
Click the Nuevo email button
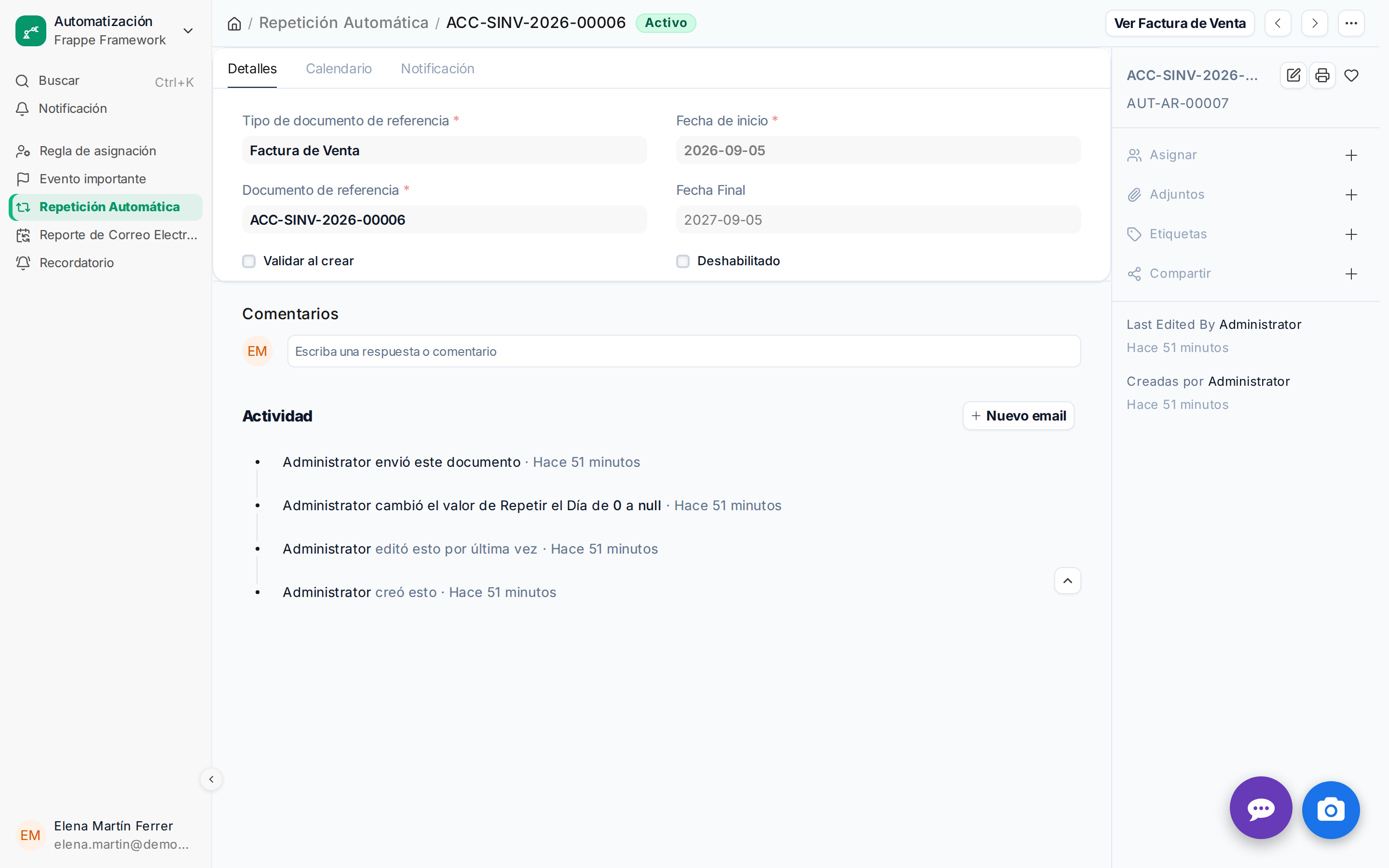click(x=1018, y=416)
